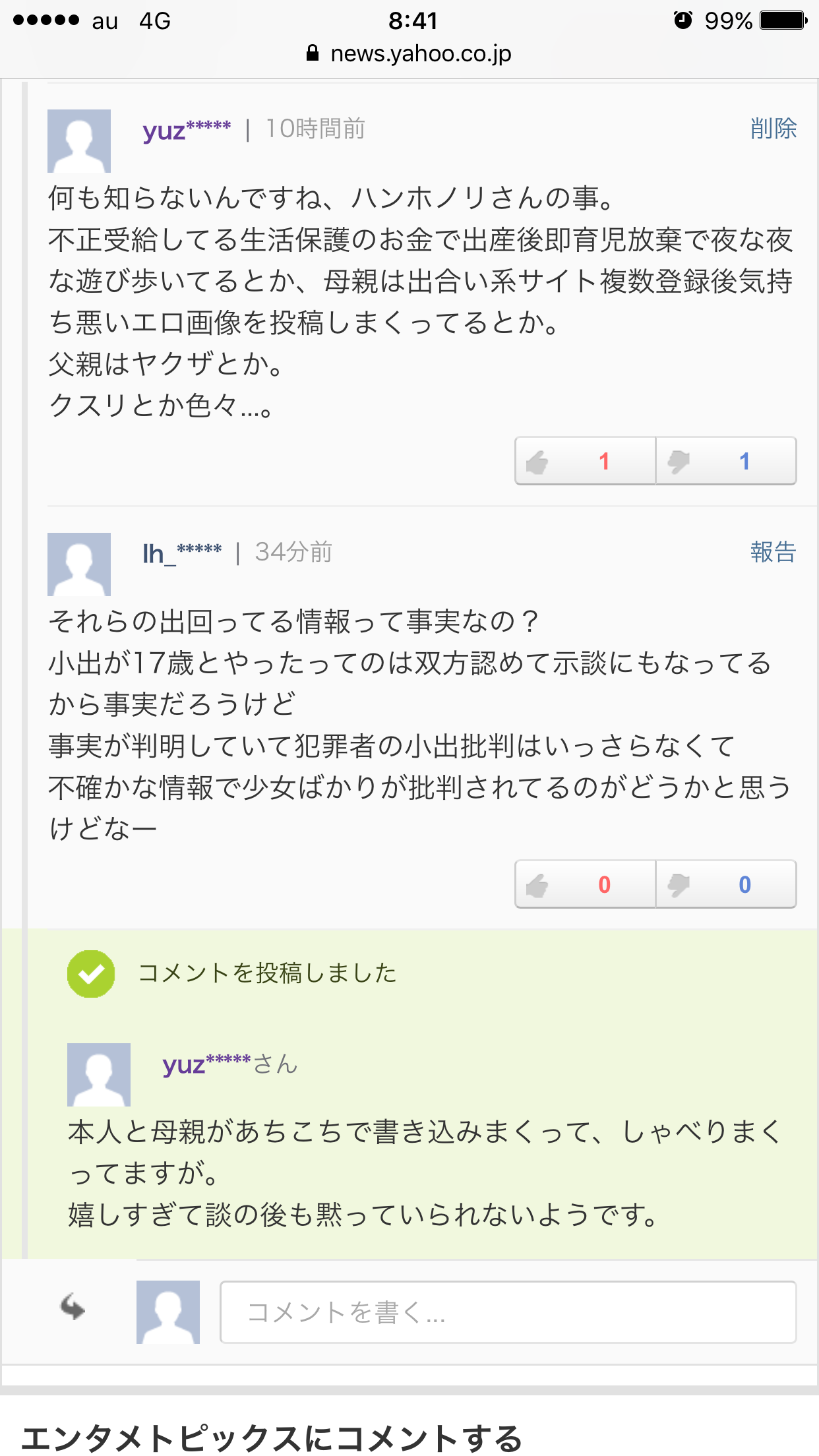This screenshot has height=1456, width=819.
Task: Tap the lock icon beside news.yahoo.co.jp
Action: click(313, 53)
